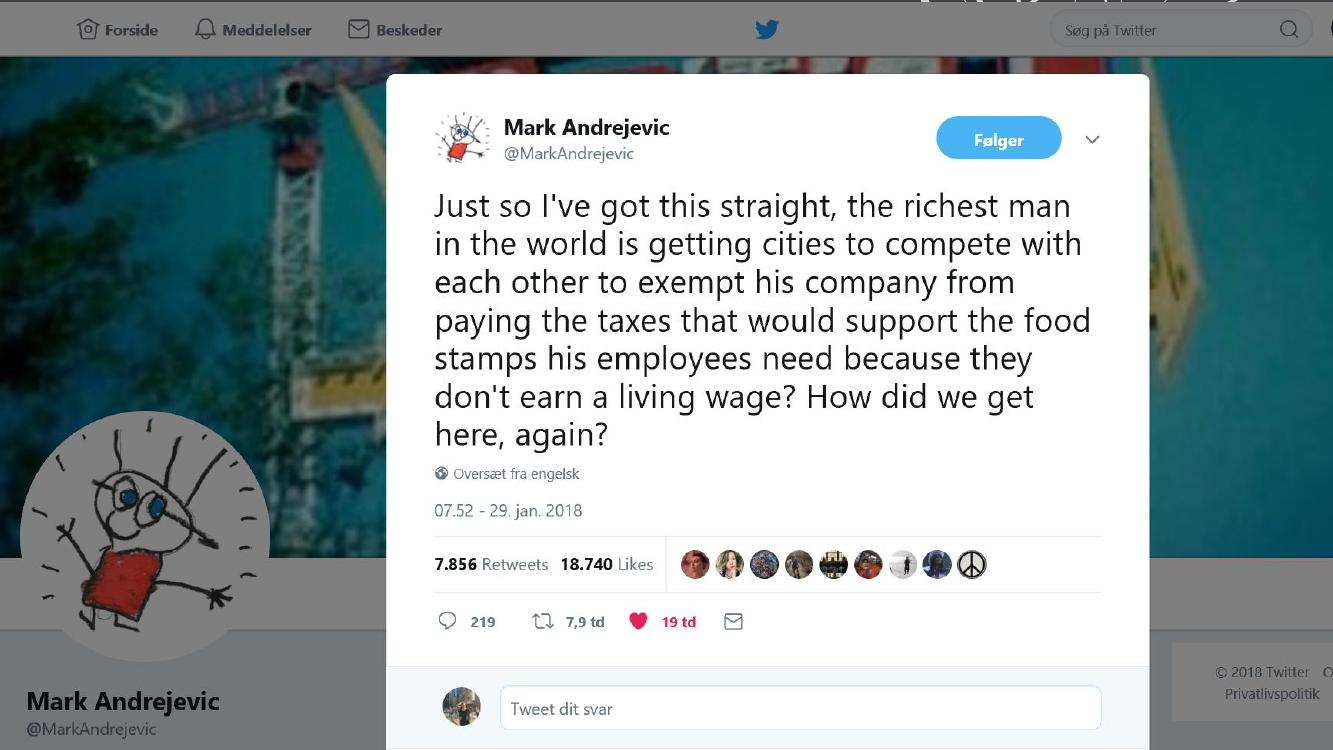Open Forside home tab

pyautogui.click(x=118, y=30)
